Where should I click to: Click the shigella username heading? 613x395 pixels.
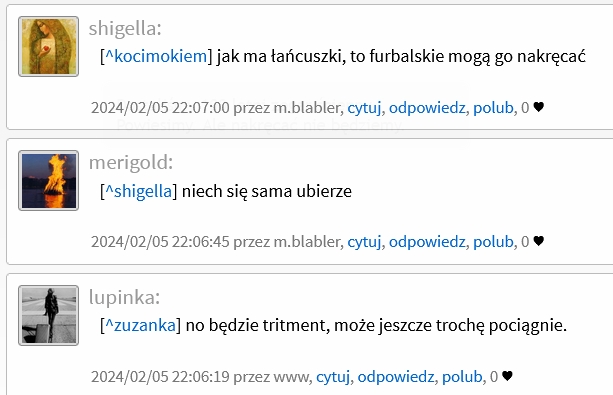click(125, 29)
